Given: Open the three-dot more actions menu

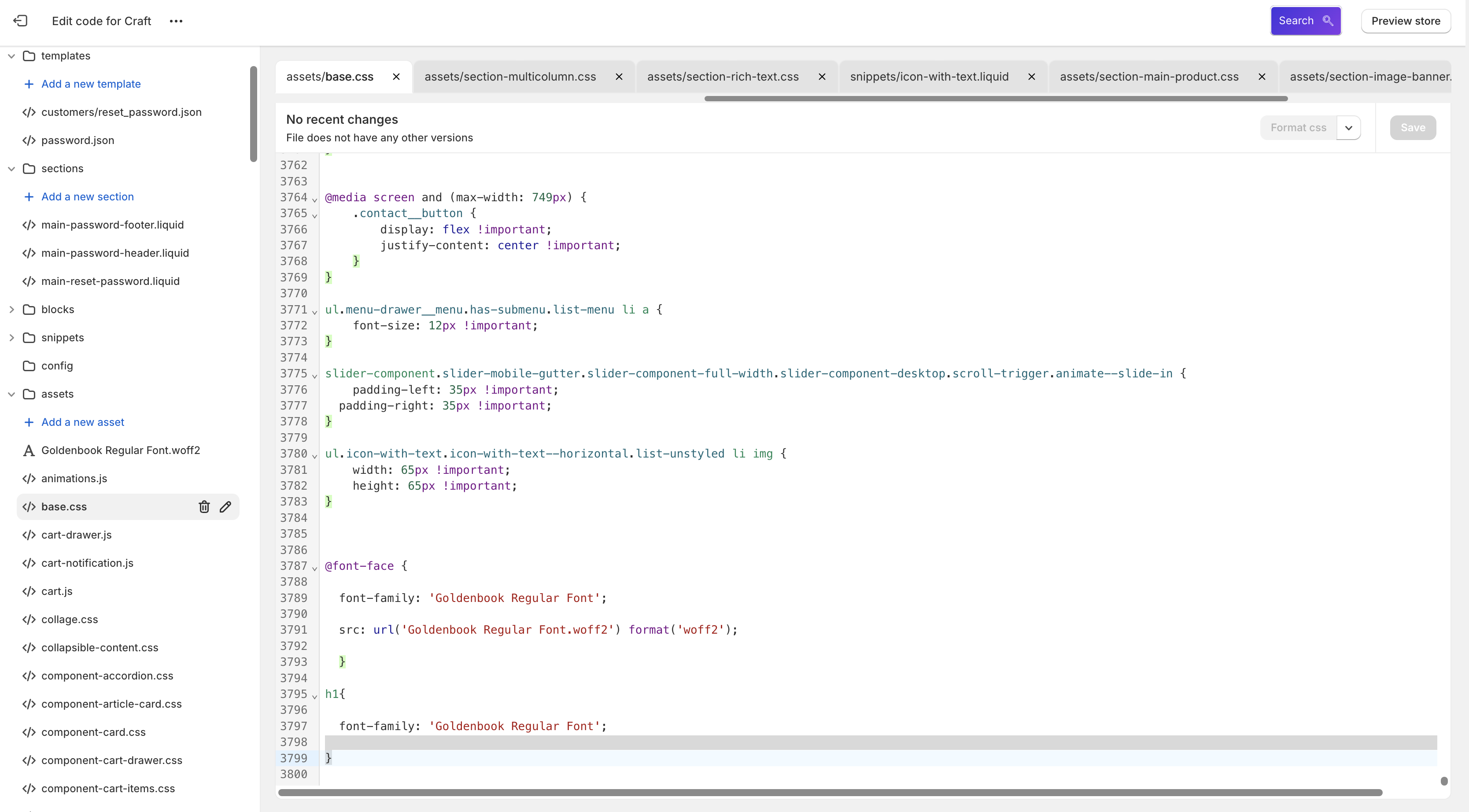Looking at the screenshot, I should tap(176, 21).
